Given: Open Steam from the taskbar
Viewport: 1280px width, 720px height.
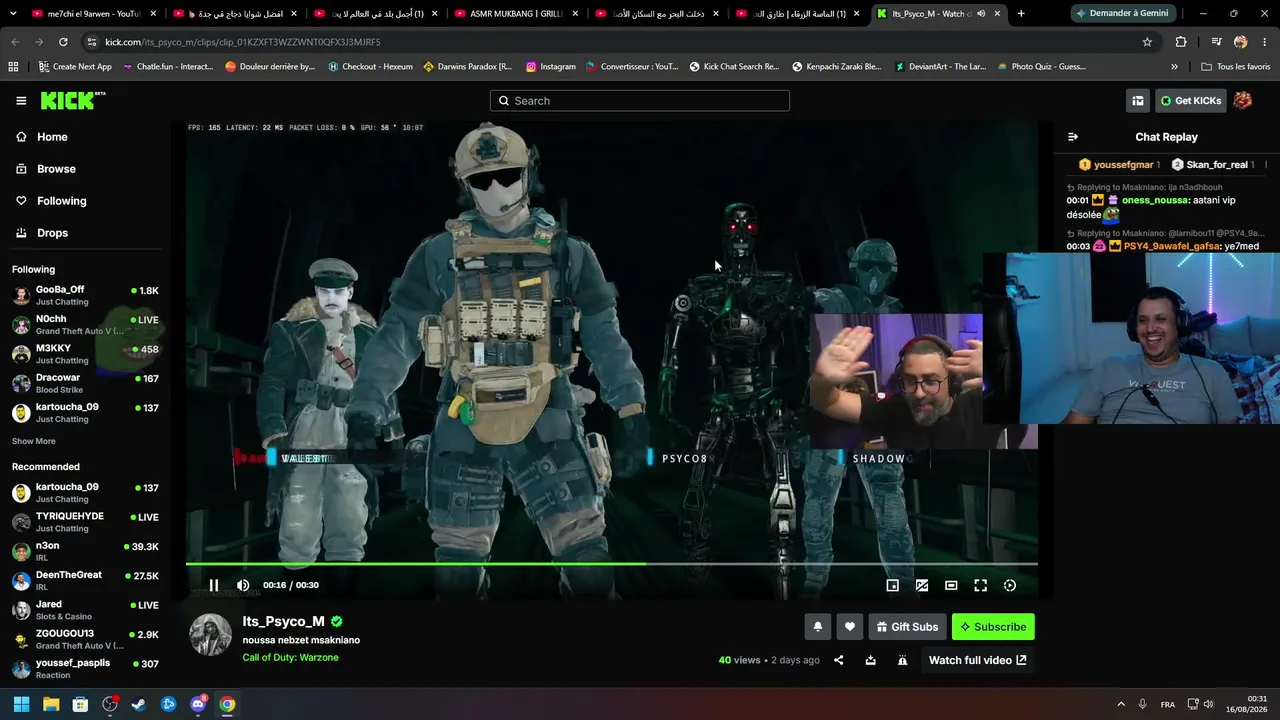Looking at the screenshot, I should [139, 704].
